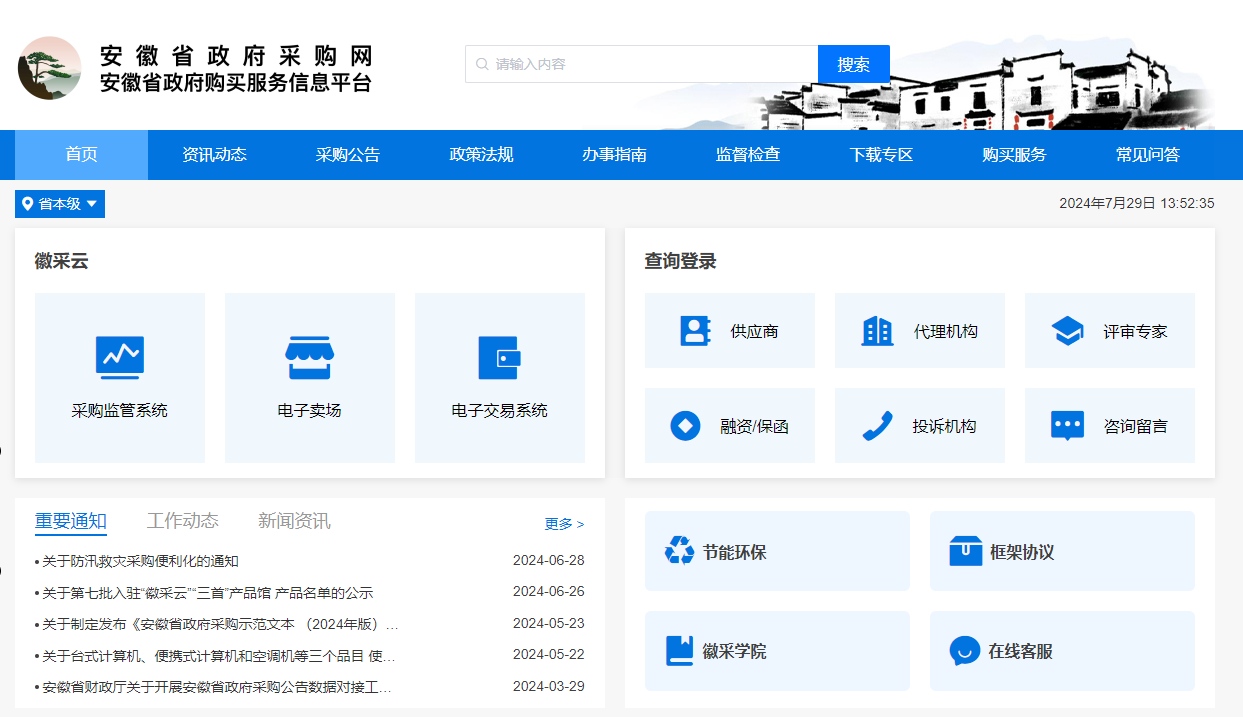
Task: Select the 供应商 (supplier) login icon
Action: pos(729,330)
